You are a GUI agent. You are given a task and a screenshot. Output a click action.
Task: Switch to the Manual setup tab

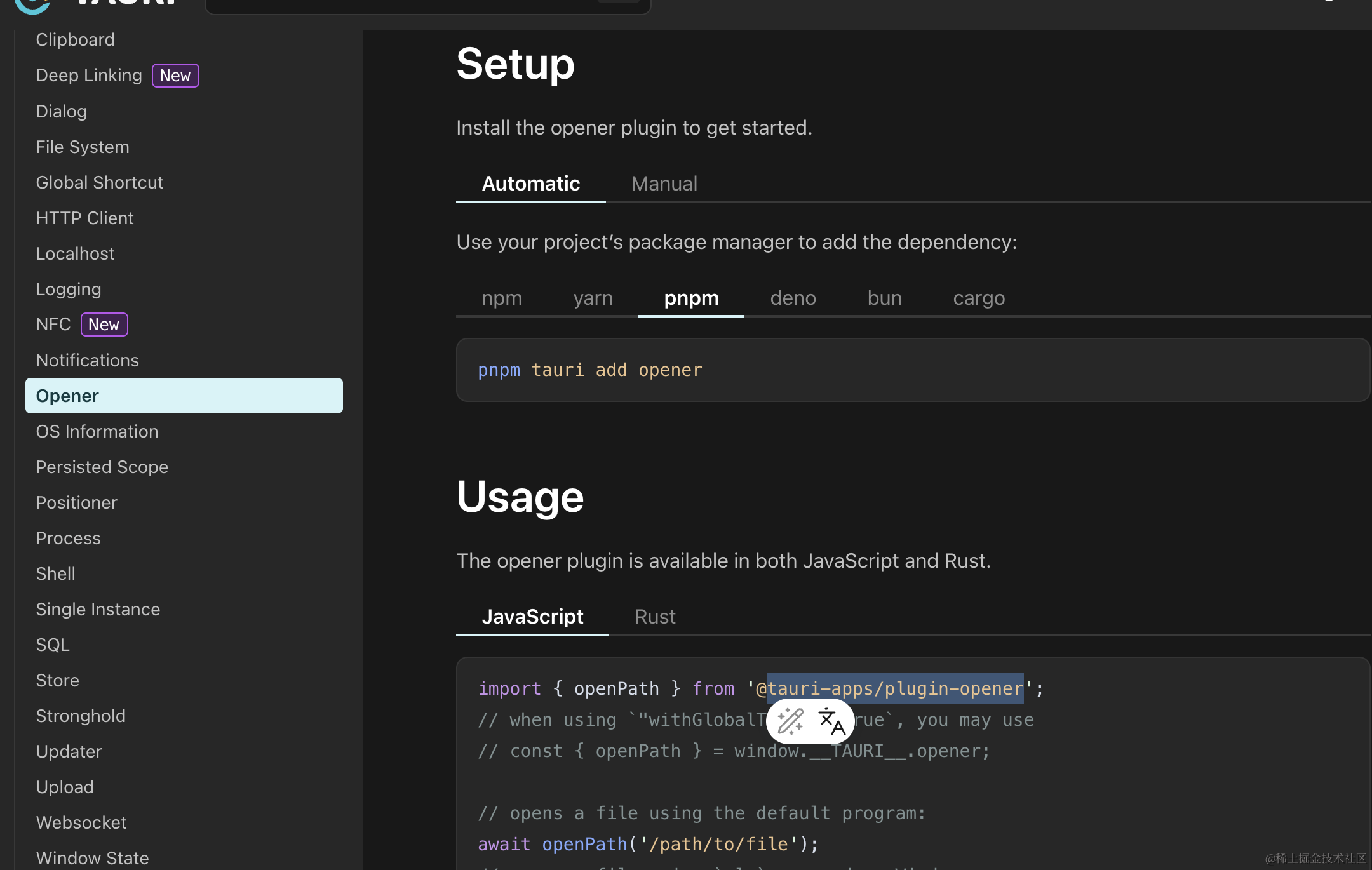click(664, 184)
